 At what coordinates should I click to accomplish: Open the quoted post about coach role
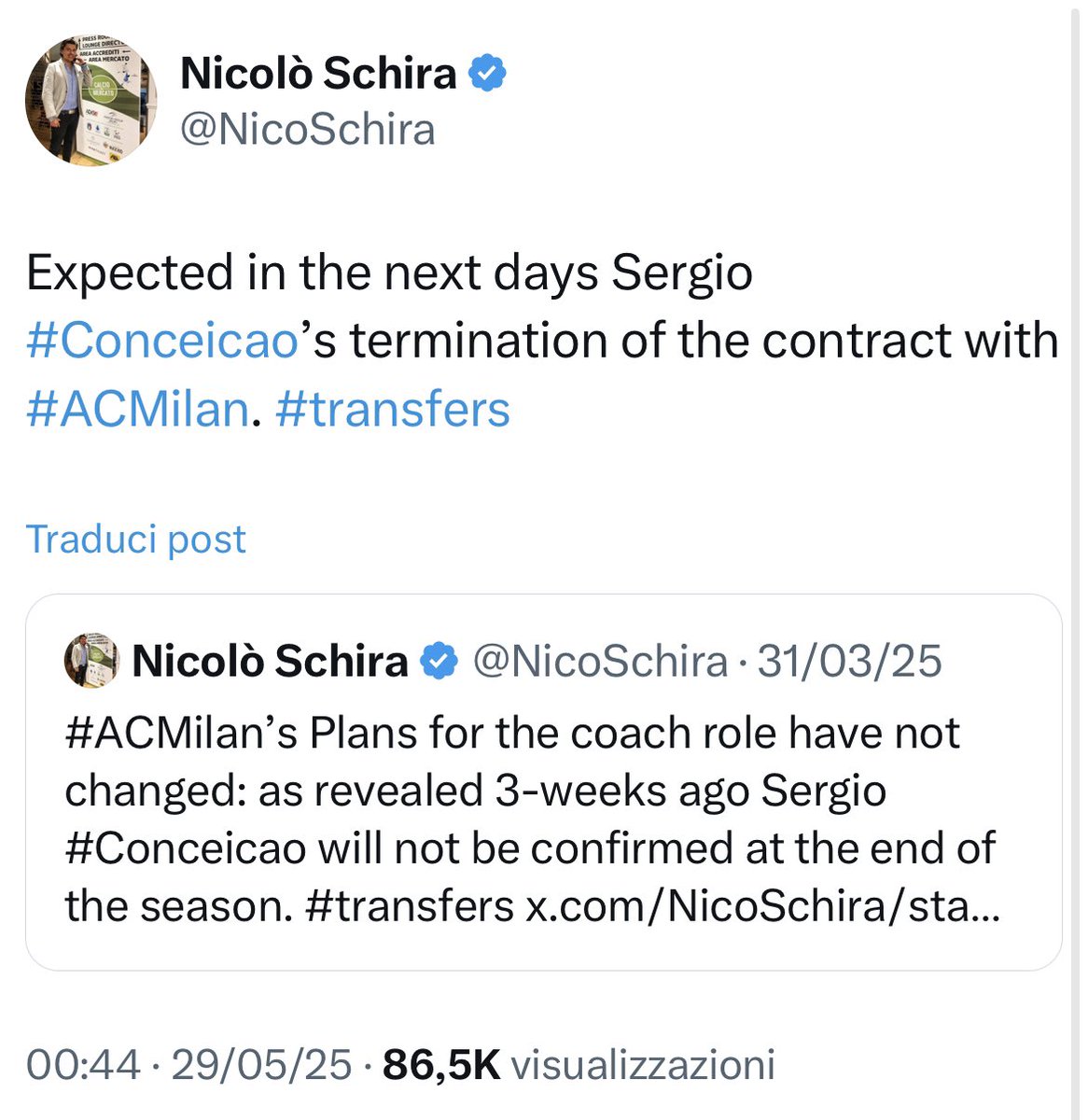point(543,782)
